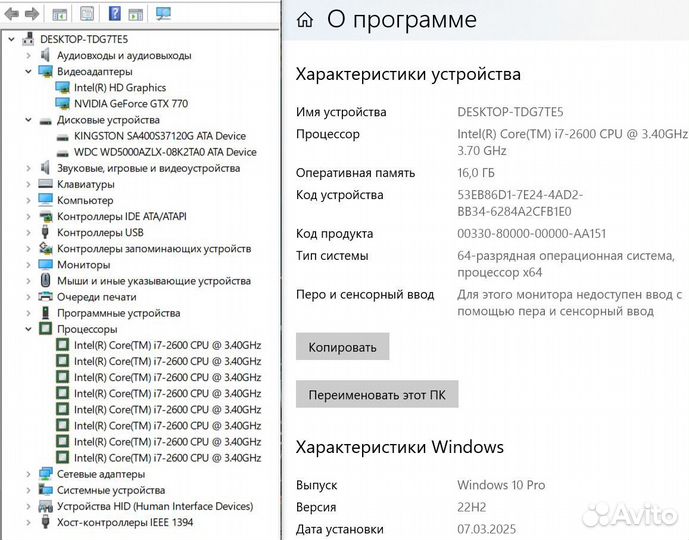Viewport: 689px width, 540px height.
Task: Click 'Характеристики Windows' heading
Action: (x=400, y=447)
